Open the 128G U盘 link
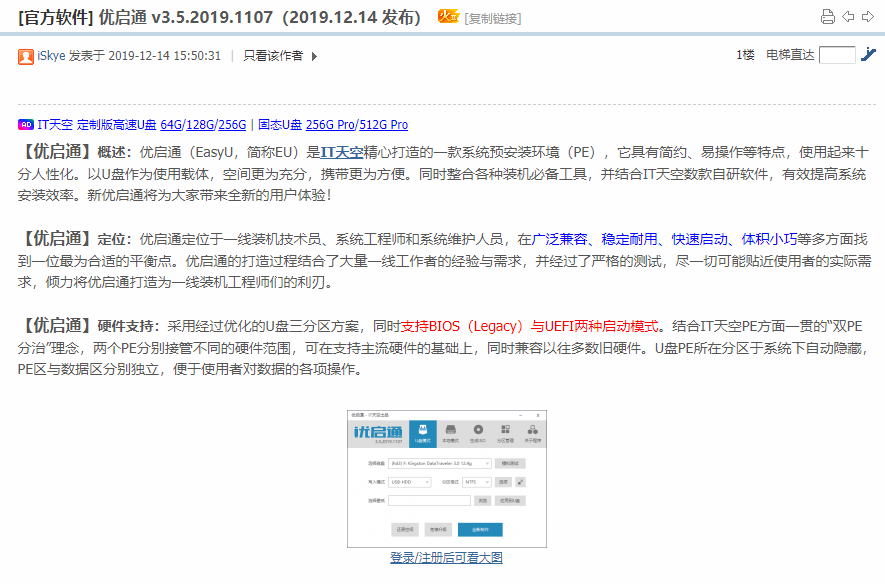 pos(200,125)
